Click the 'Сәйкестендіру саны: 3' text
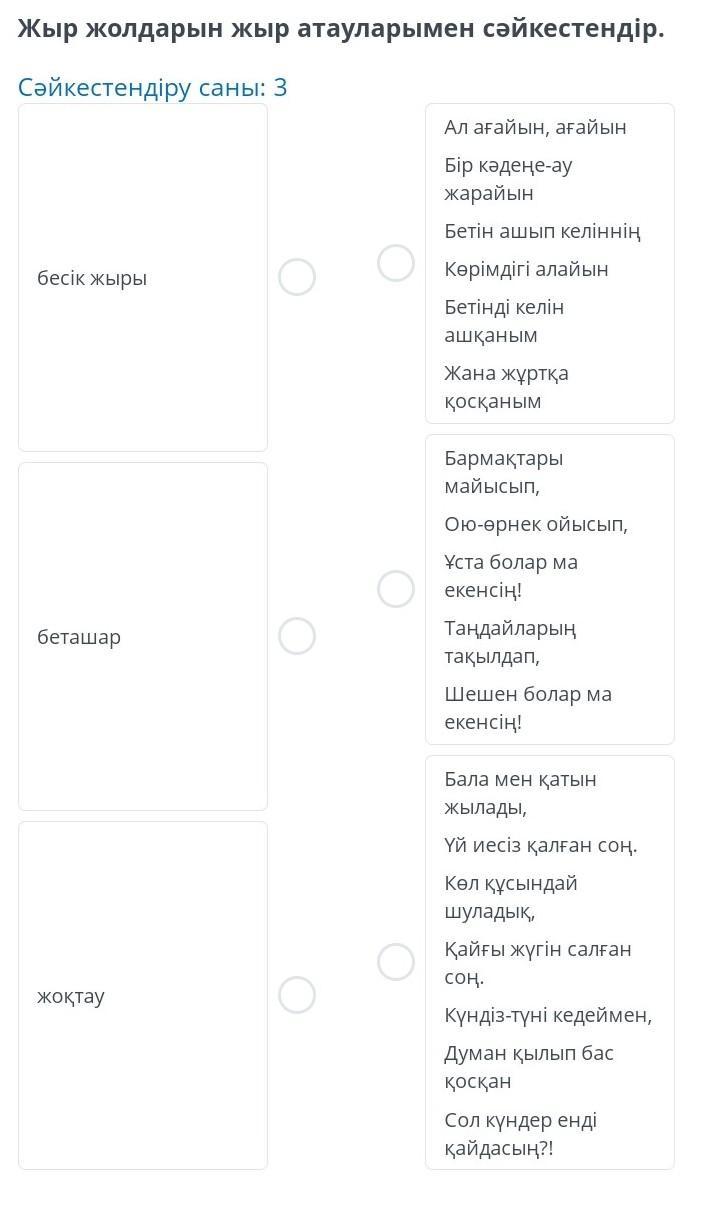706x1213 pixels. 153,88
